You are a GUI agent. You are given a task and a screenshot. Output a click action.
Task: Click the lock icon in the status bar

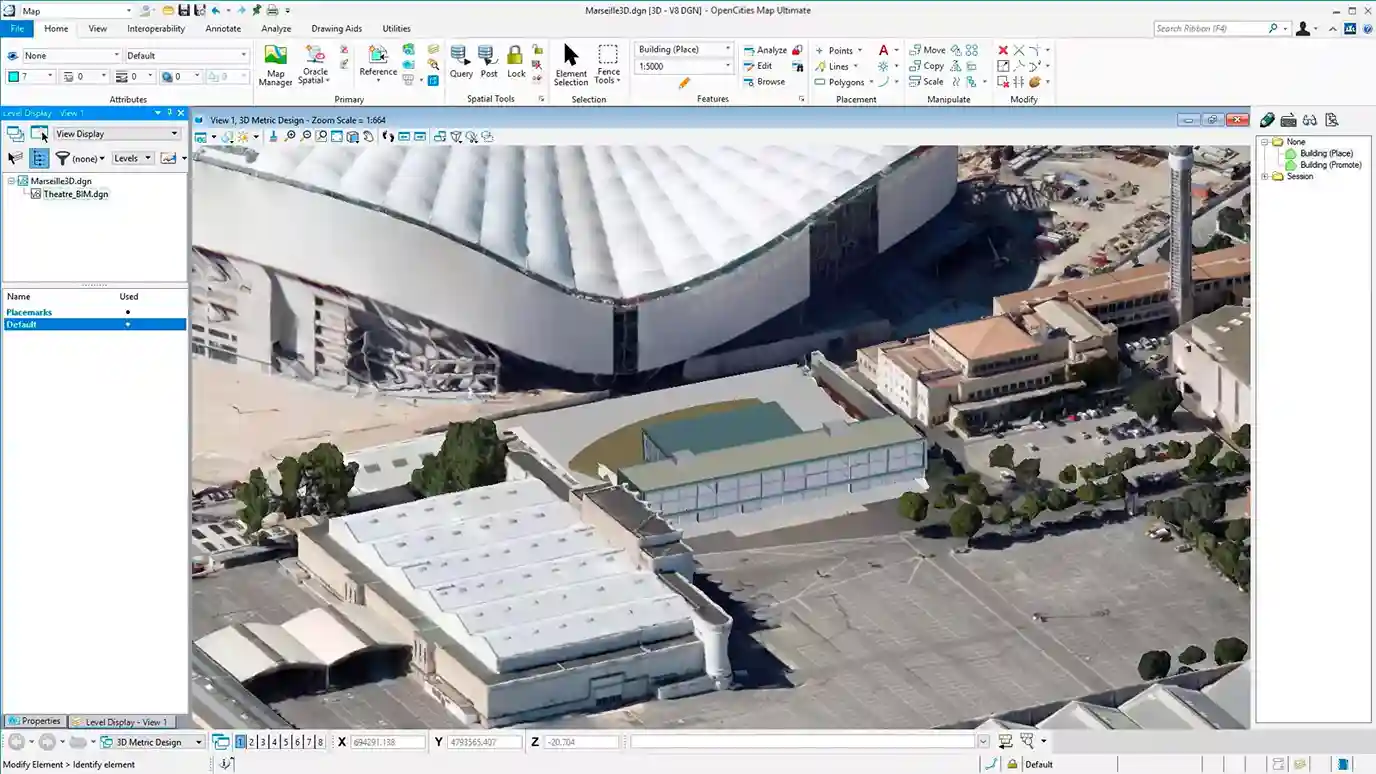pyautogui.click(x=1012, y=764)
